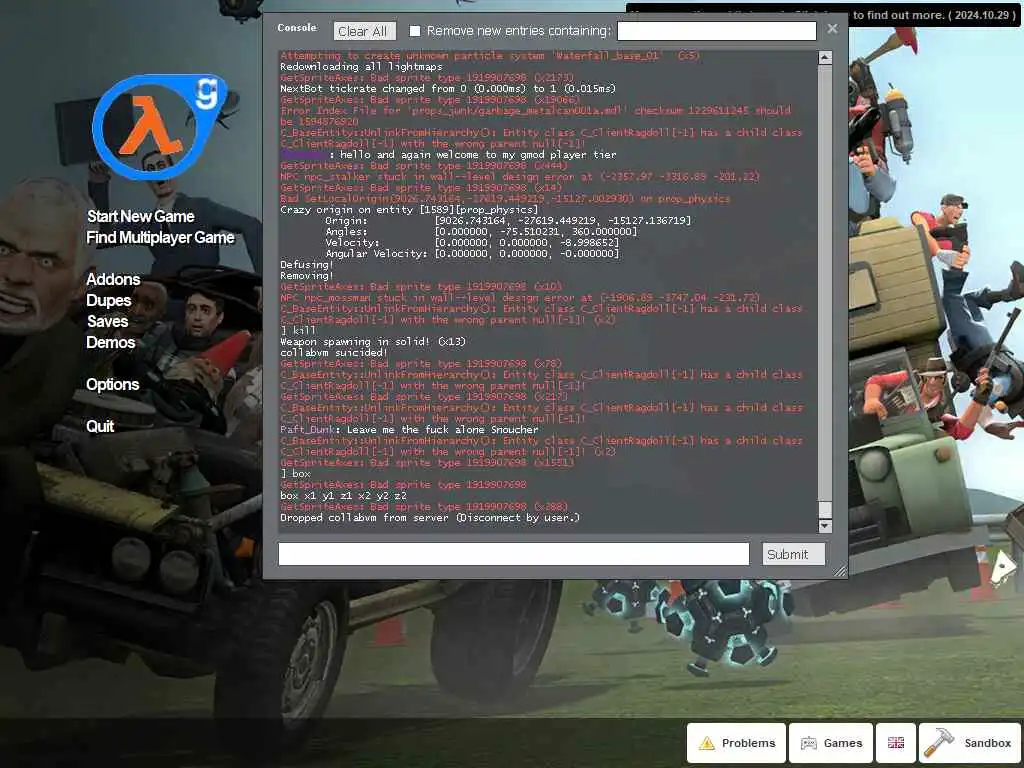This screenshot has height=768, width=1024.
Task: Click the 'Removing!' console line
Action: coord(306,276)
